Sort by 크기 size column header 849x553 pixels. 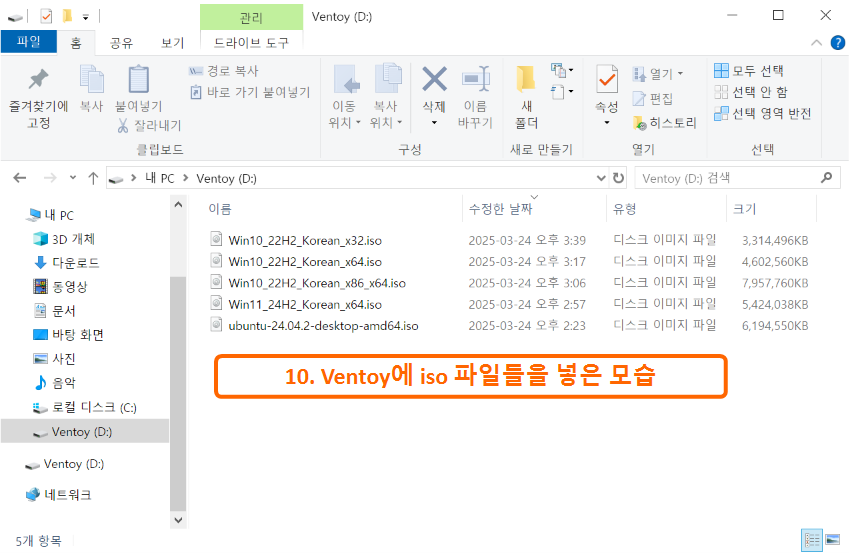click(744, 209)
